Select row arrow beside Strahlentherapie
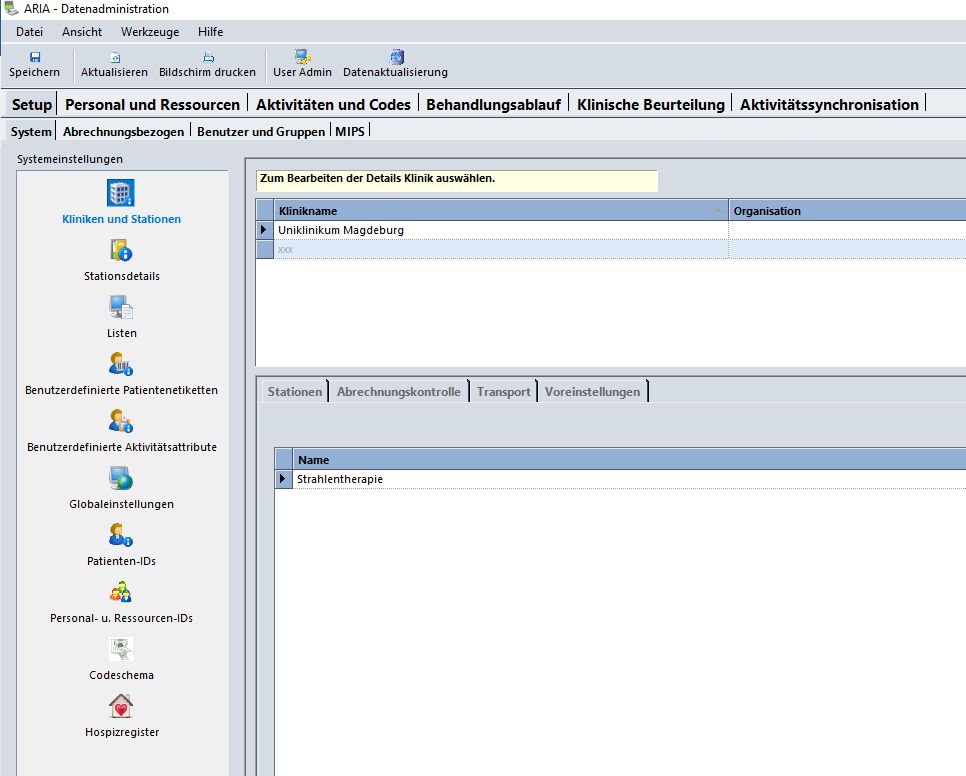966x776 pixels. 284,479
